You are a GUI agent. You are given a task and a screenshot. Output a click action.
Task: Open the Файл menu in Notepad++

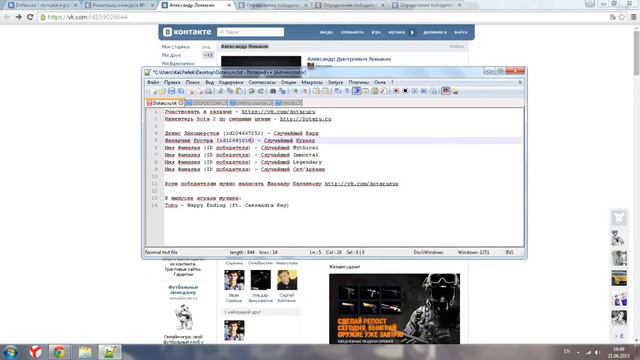point(153,82)
